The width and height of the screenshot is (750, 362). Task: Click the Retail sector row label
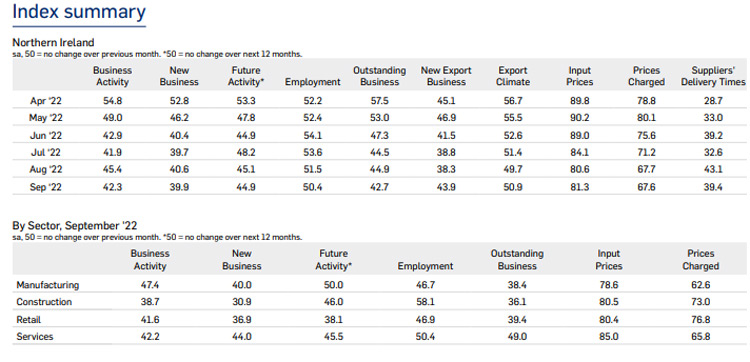tap(29, 319)
